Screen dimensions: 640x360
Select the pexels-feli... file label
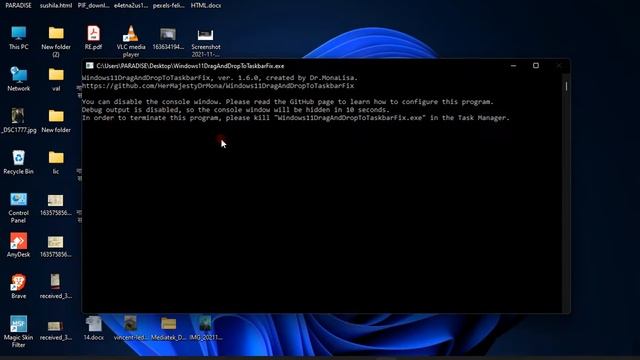[169, 5]
